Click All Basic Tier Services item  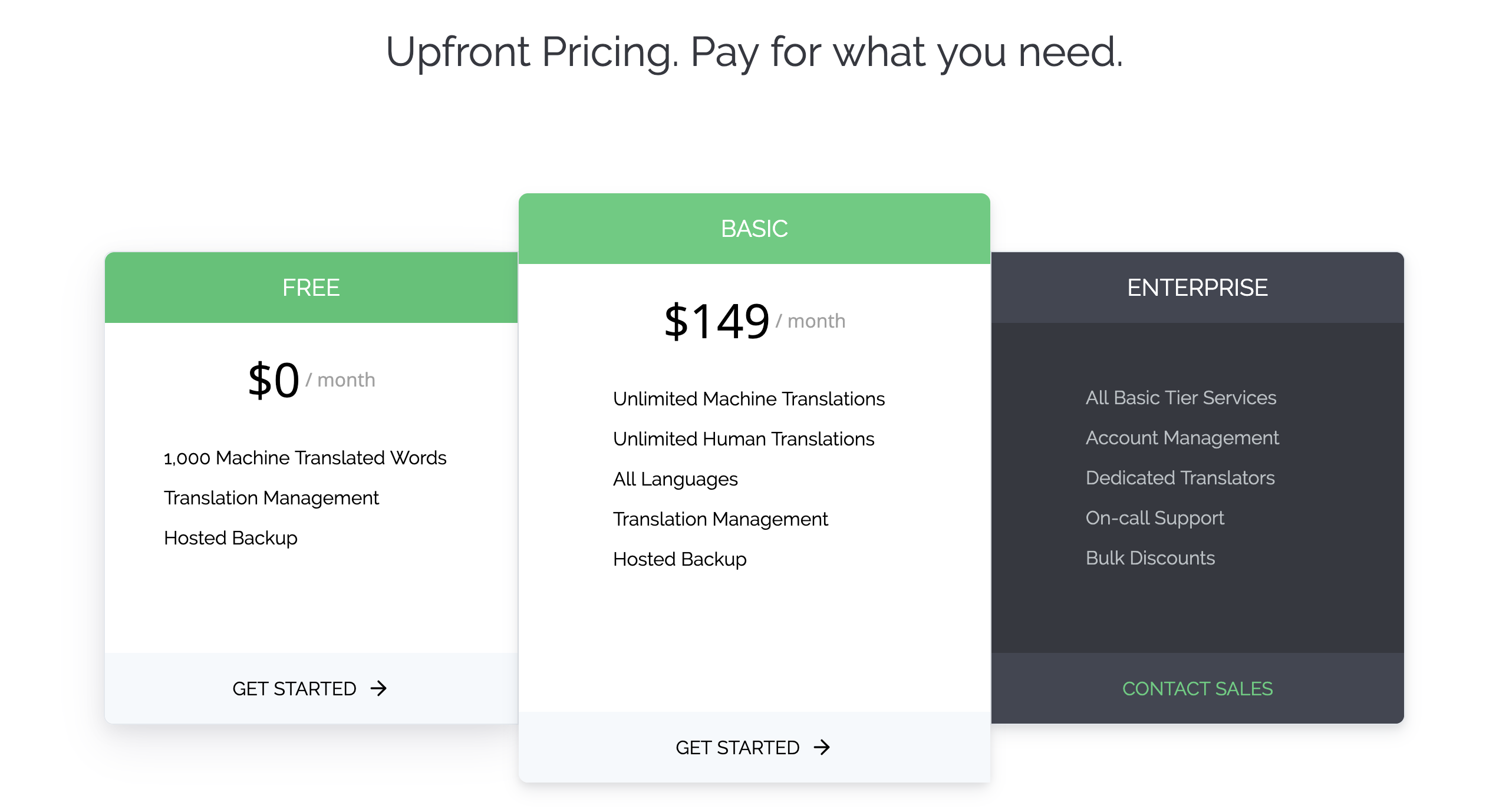tap(1181, 398)
